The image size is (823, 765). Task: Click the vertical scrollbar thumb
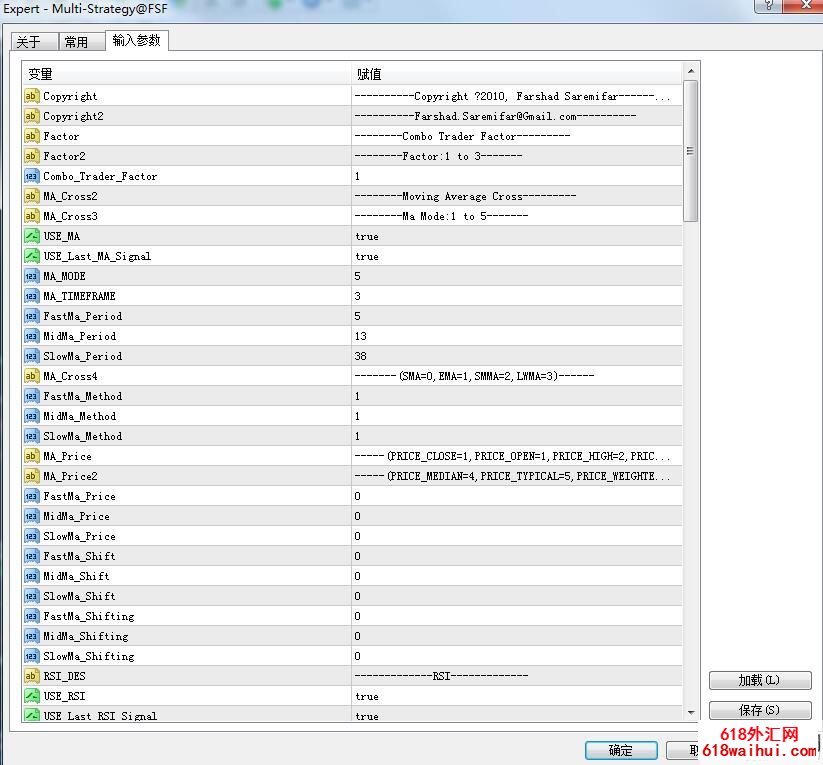tap(691, 150)
